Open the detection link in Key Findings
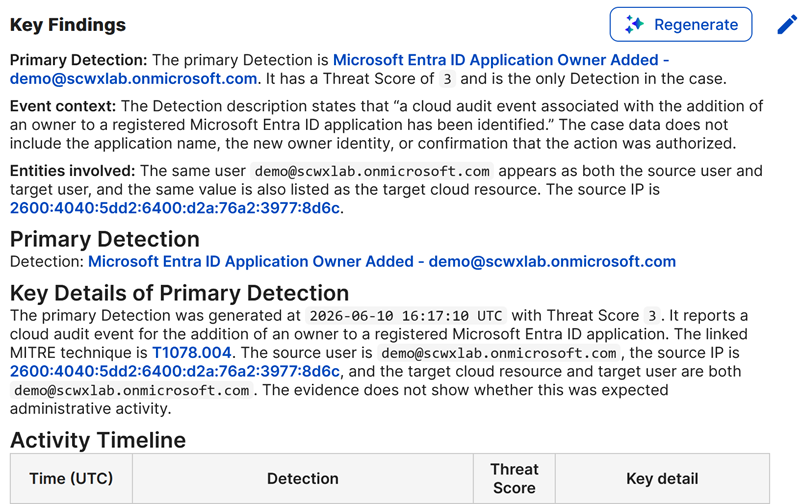Viewport: 801px width, 504px height. pyautogui.click(x=339, y=69)
